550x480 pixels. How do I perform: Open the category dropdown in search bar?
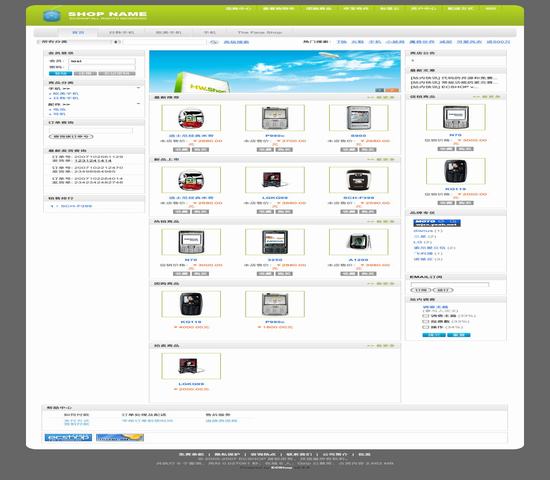[79, 42]
